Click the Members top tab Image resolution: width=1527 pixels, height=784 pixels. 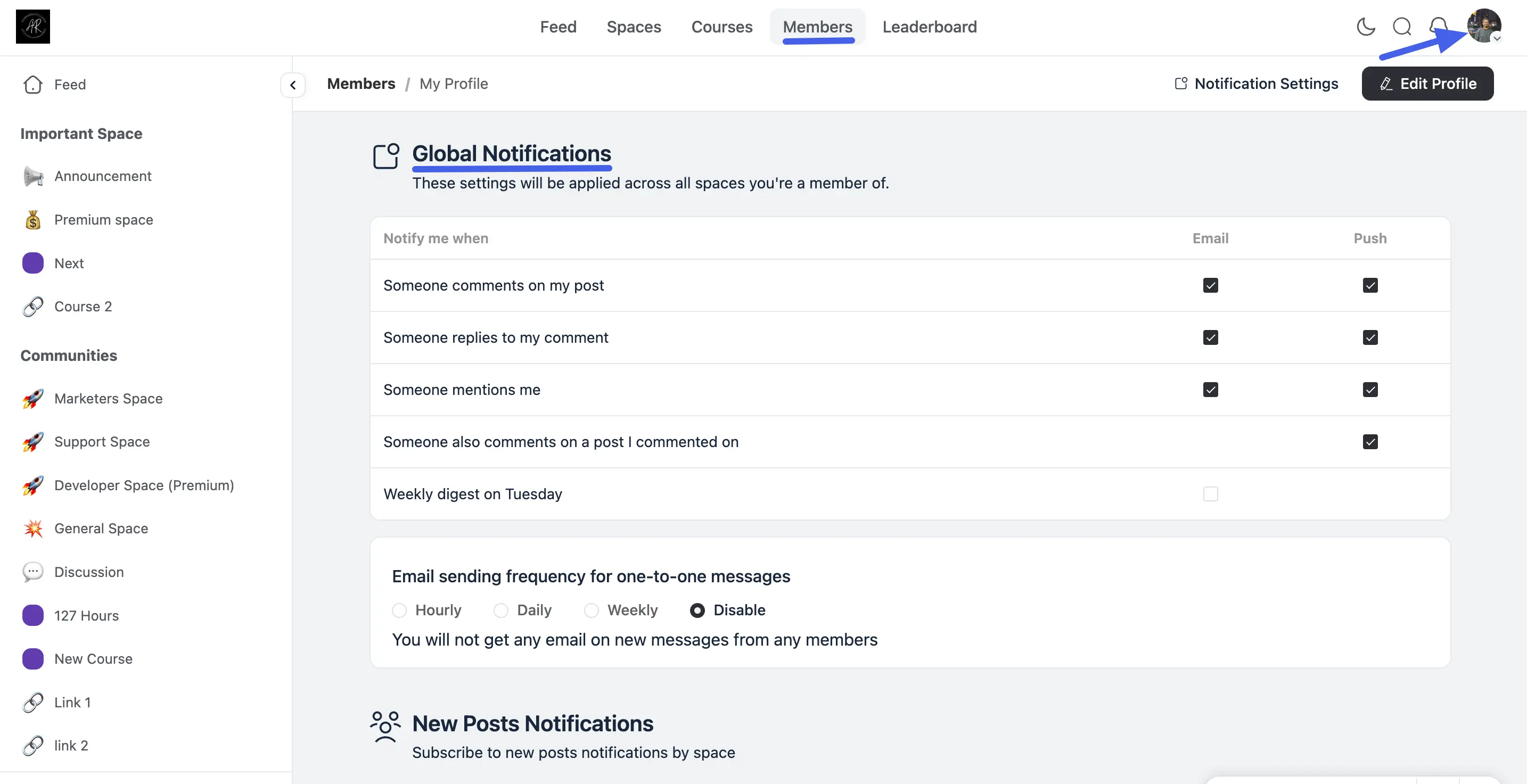(817, 27)
